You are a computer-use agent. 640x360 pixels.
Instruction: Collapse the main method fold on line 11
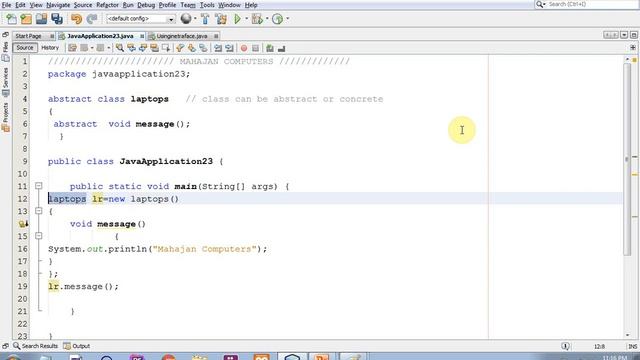click(38, 186)
